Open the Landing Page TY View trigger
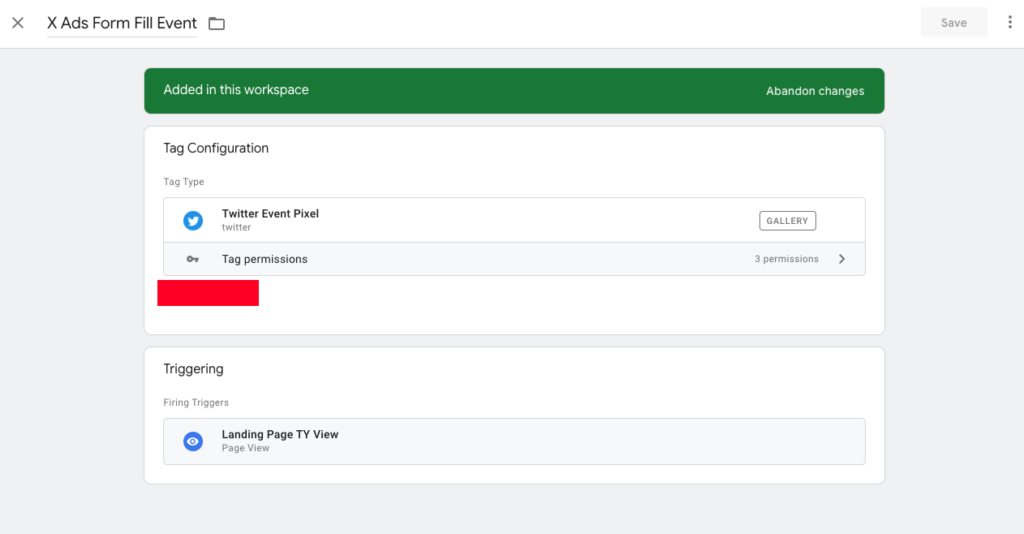Viewport: 1024px width, 534px height. tap(514, 441)
